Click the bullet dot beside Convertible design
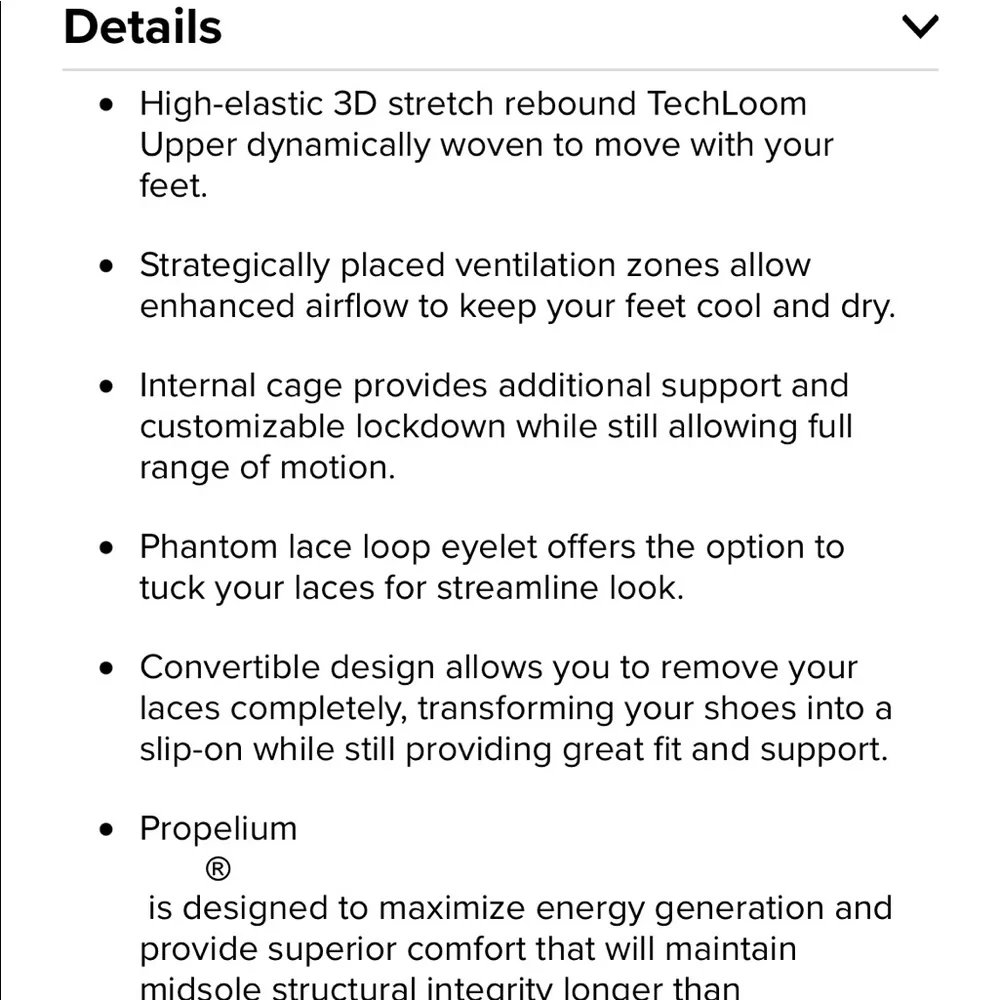Screen dimensions: 1000x1000 107,668
